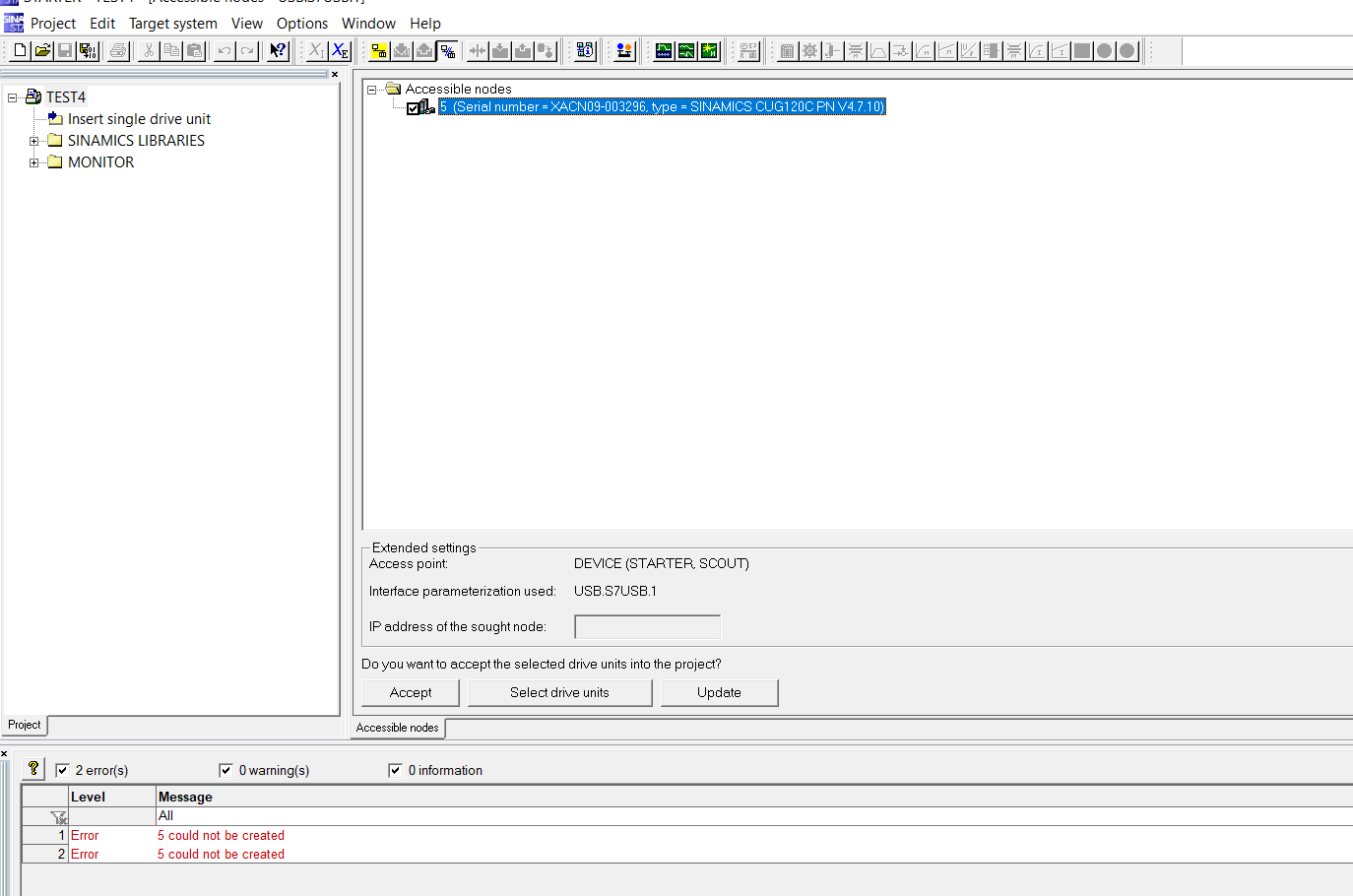Viewport: 1353px width, 896px height.
Task: Open a project using the folder icon
Action: [x=42, y=50]
